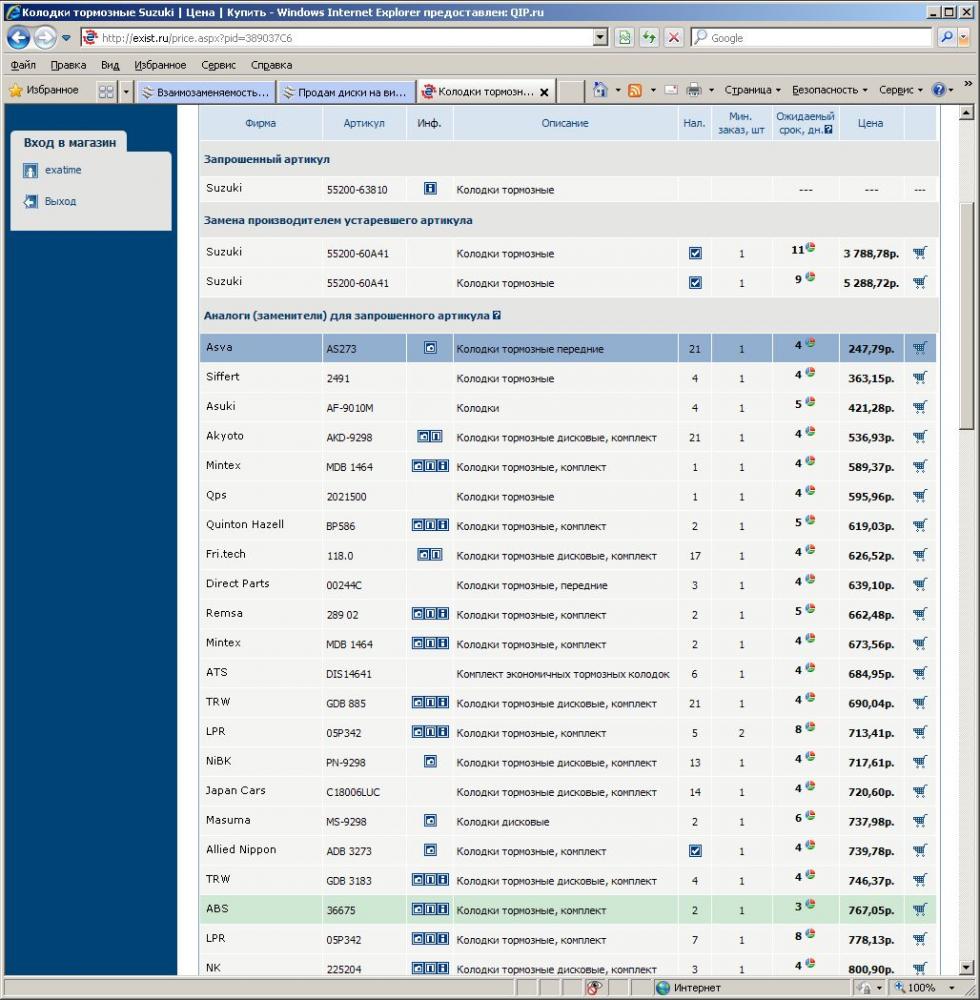Open info icon for Suzuki 55200-63810
The width and height of the screenshot is (980, 1000).
coord(430,188)
